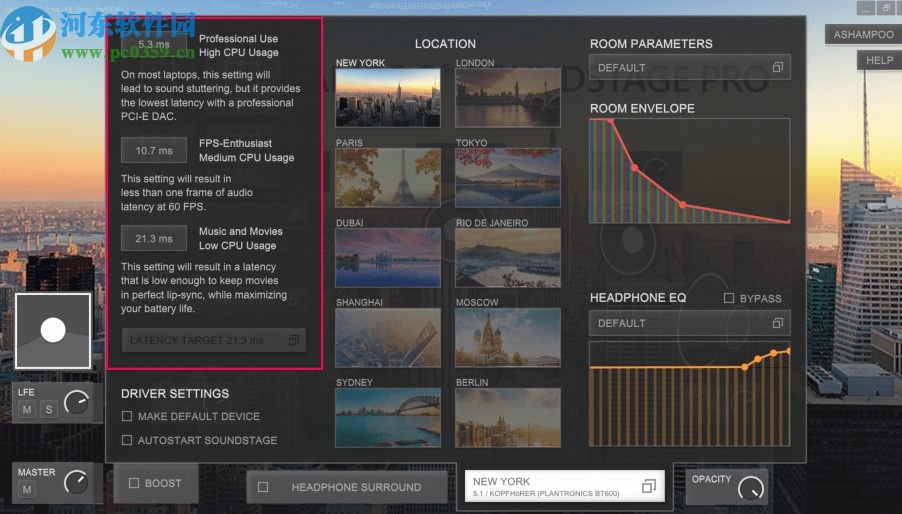Click the OPACITY knob
Image resolution: width=902 pixels, height=514 pixels.
tap(751, 488)
